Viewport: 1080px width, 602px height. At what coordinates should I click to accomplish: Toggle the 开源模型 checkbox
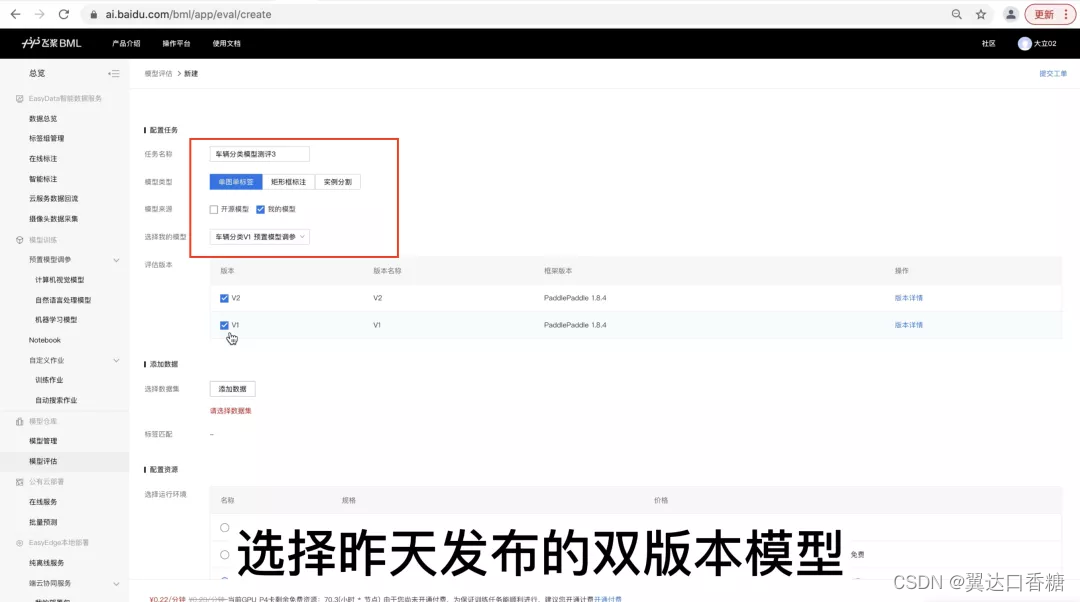tap(214, 209)
